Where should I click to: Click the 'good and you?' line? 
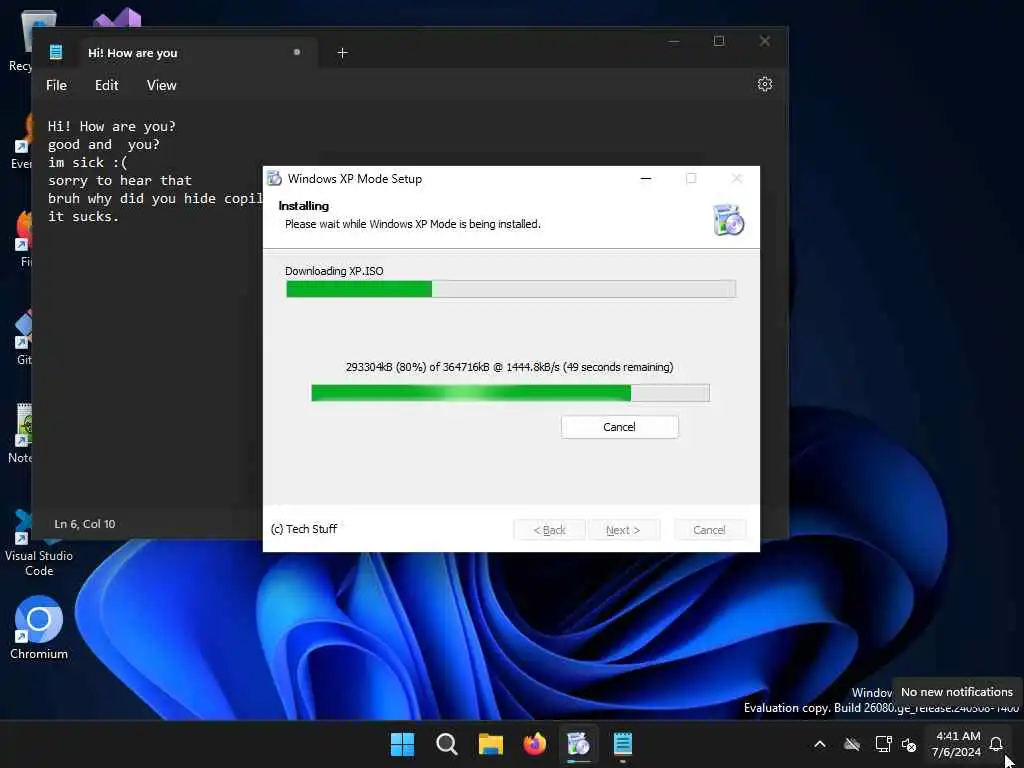(103, 144)
